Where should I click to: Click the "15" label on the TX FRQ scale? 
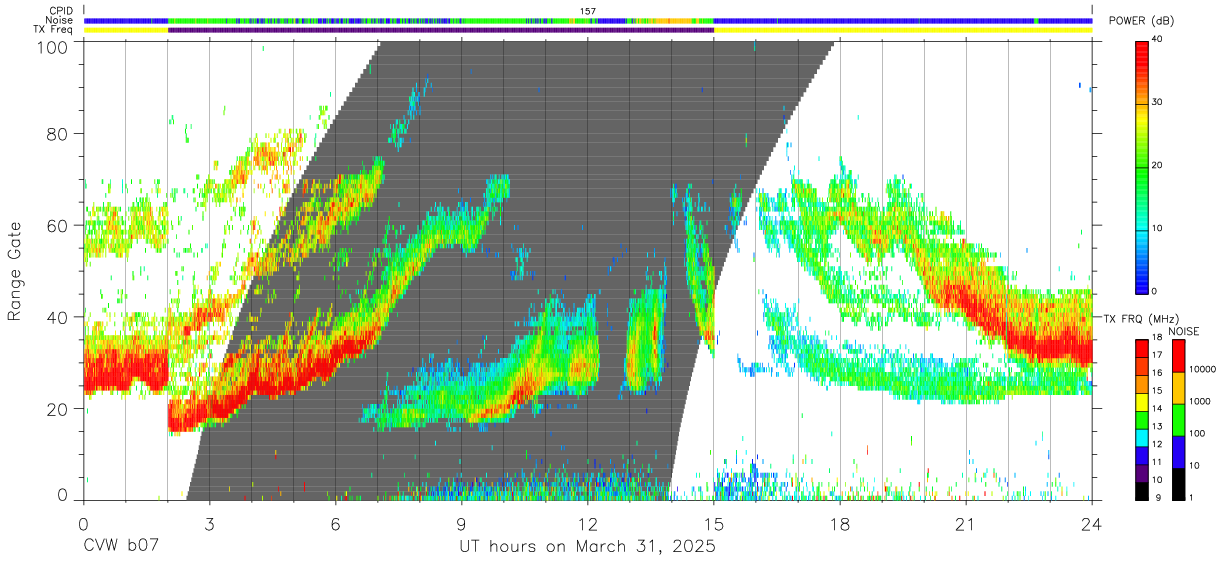[1158, 392]
